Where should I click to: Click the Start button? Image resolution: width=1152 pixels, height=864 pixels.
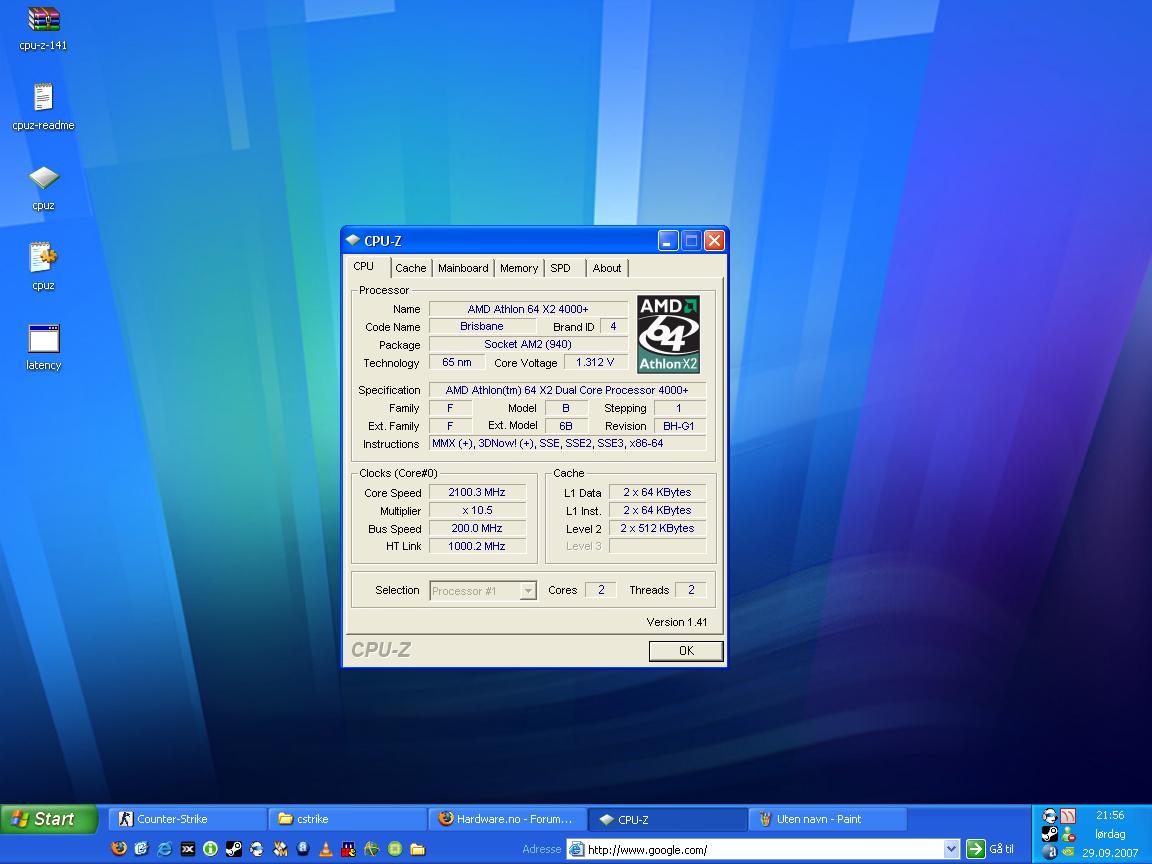[x=49, y=819]
